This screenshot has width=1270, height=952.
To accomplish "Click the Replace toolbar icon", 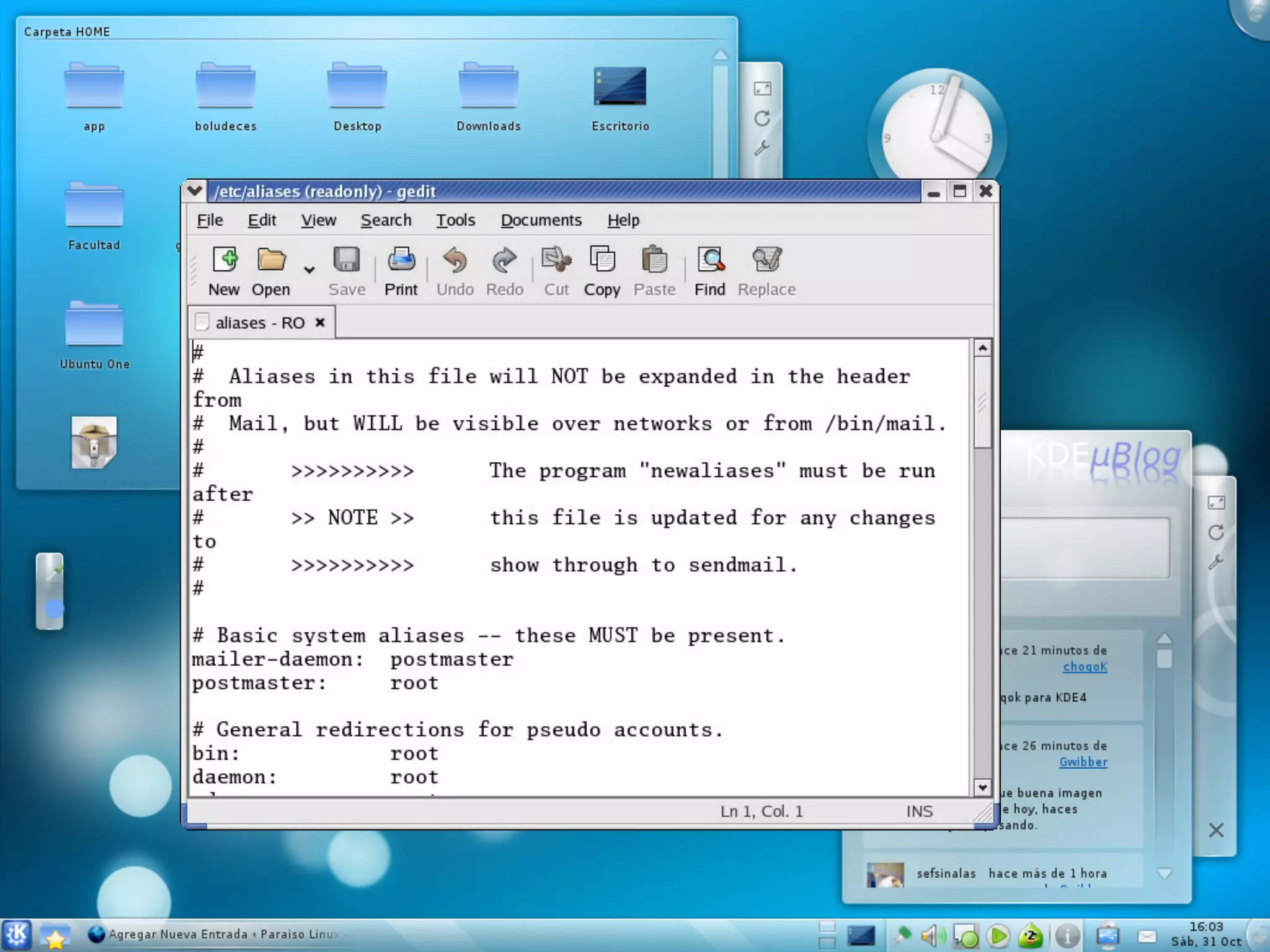I will [x=766, y=260].
